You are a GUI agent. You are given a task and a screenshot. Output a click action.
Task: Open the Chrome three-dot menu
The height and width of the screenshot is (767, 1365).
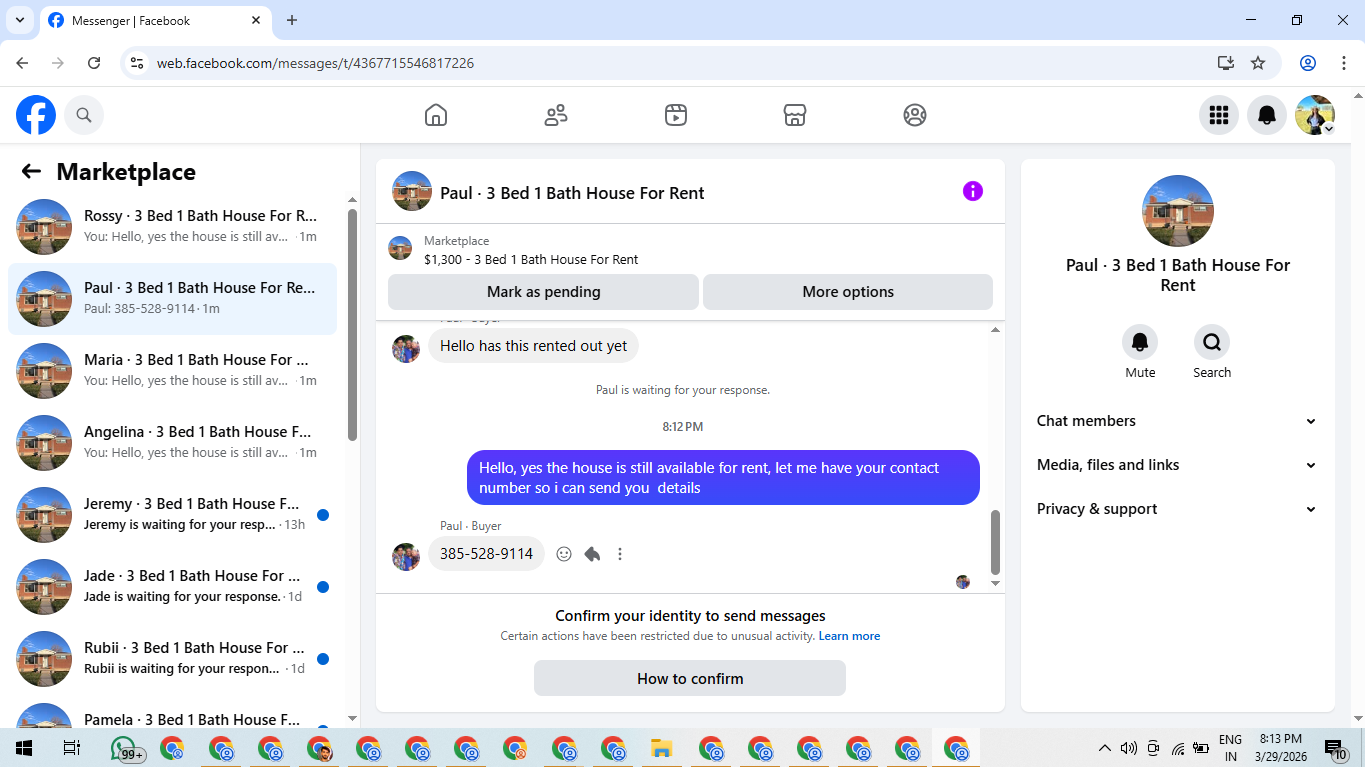[x=1342, y=63]
